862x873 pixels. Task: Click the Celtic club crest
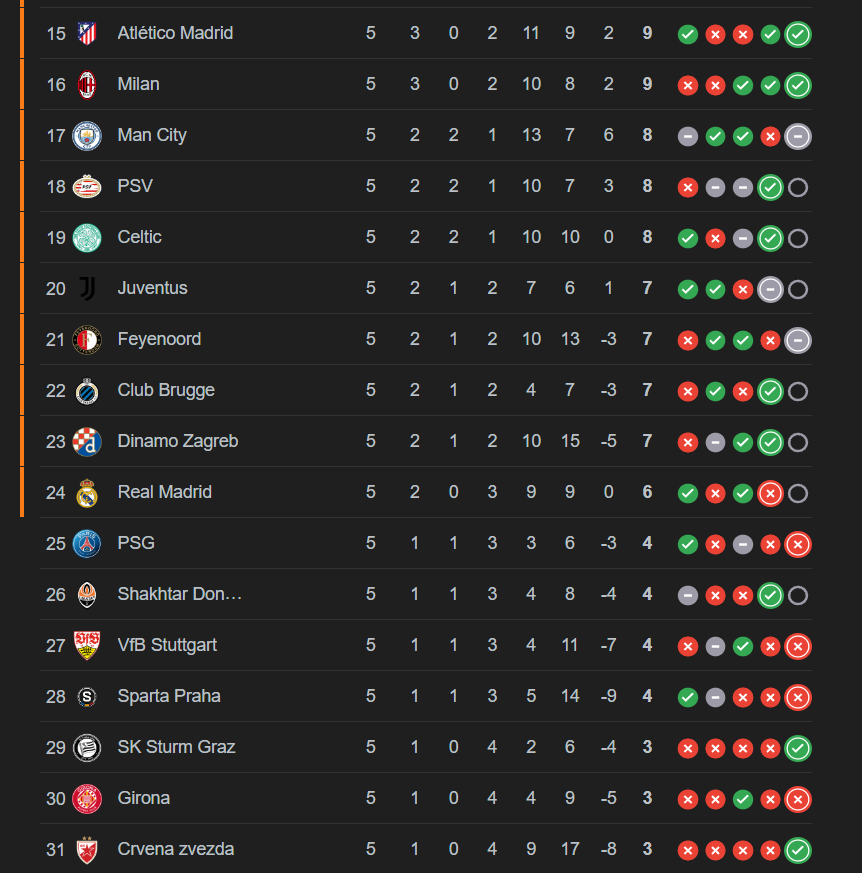(87, 238)
